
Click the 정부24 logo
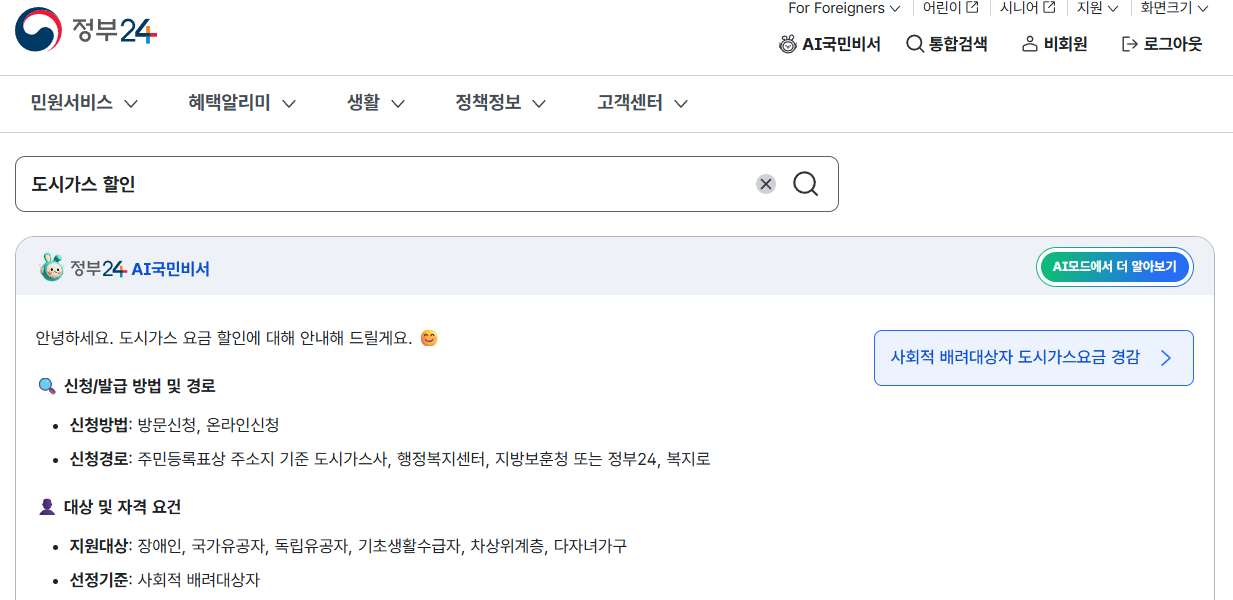point(85,29)
